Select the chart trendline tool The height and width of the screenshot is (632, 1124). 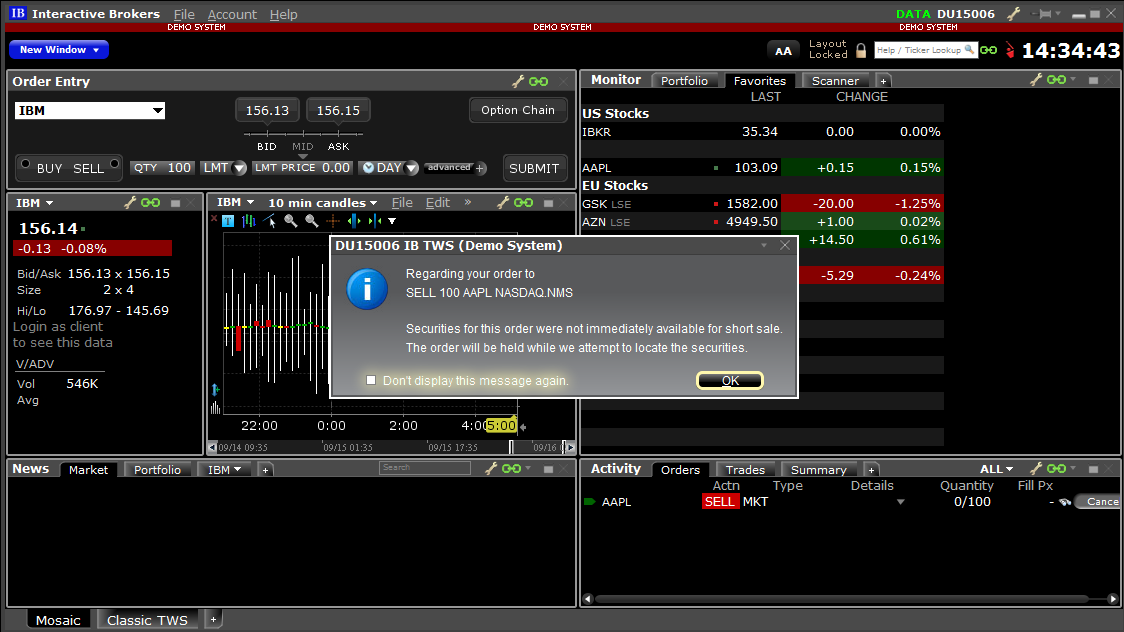click(270, 221)
